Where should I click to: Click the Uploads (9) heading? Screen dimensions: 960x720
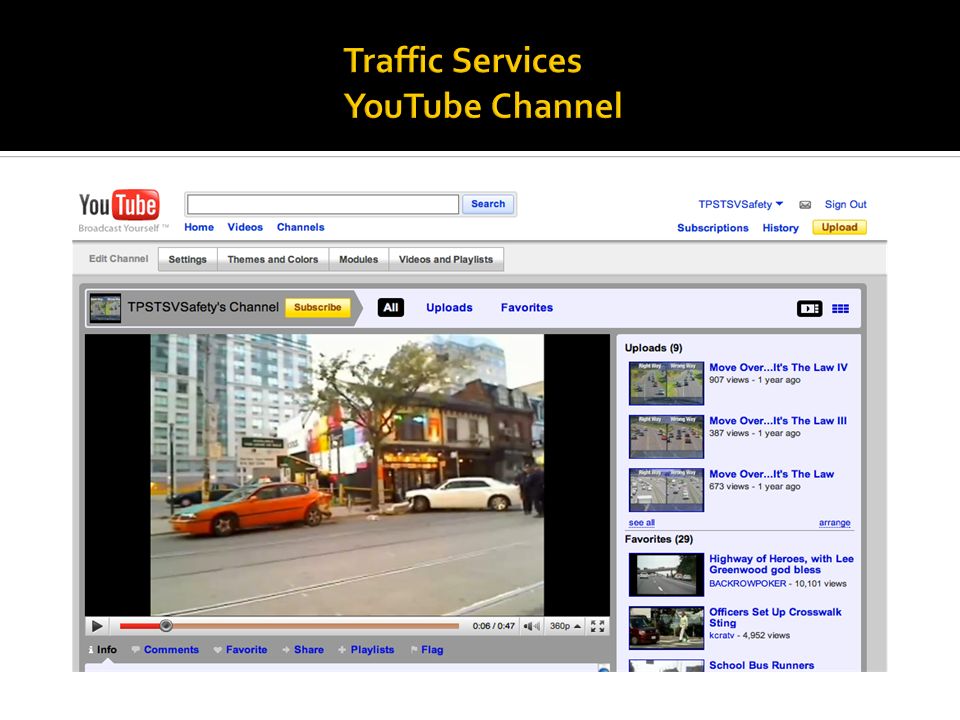point(653,348)
